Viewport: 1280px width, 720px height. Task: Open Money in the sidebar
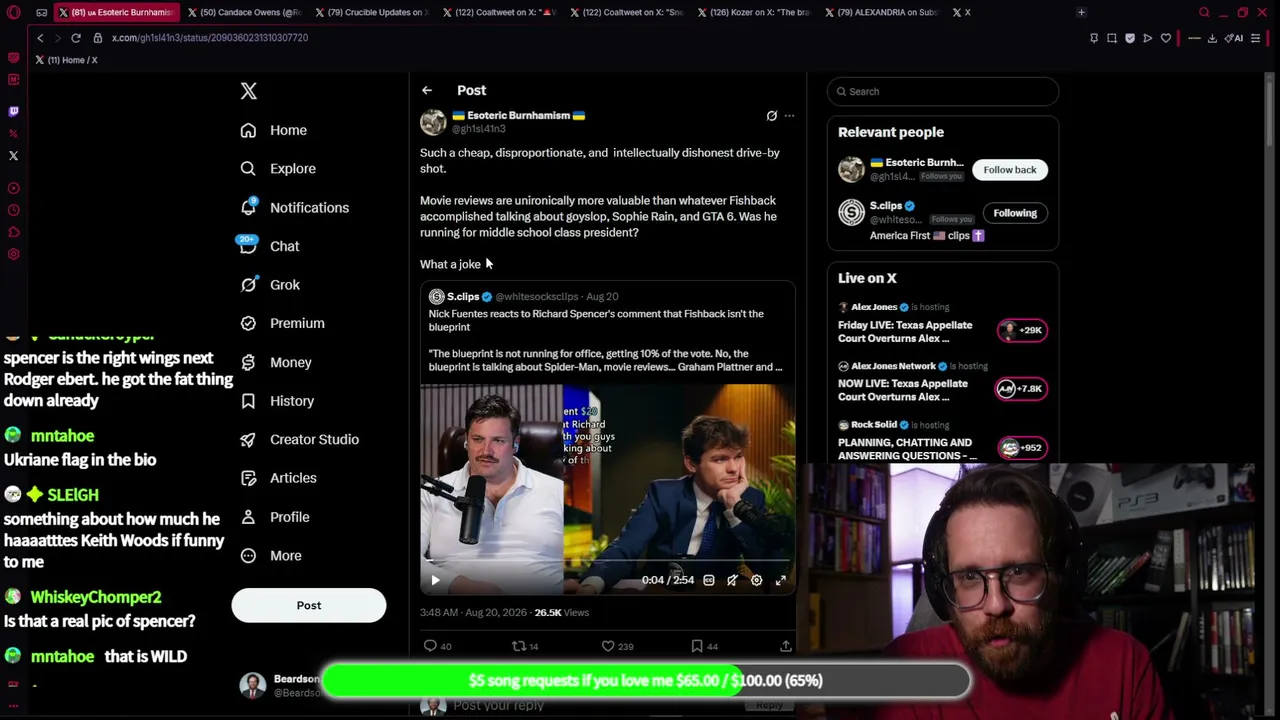[276, 362]
